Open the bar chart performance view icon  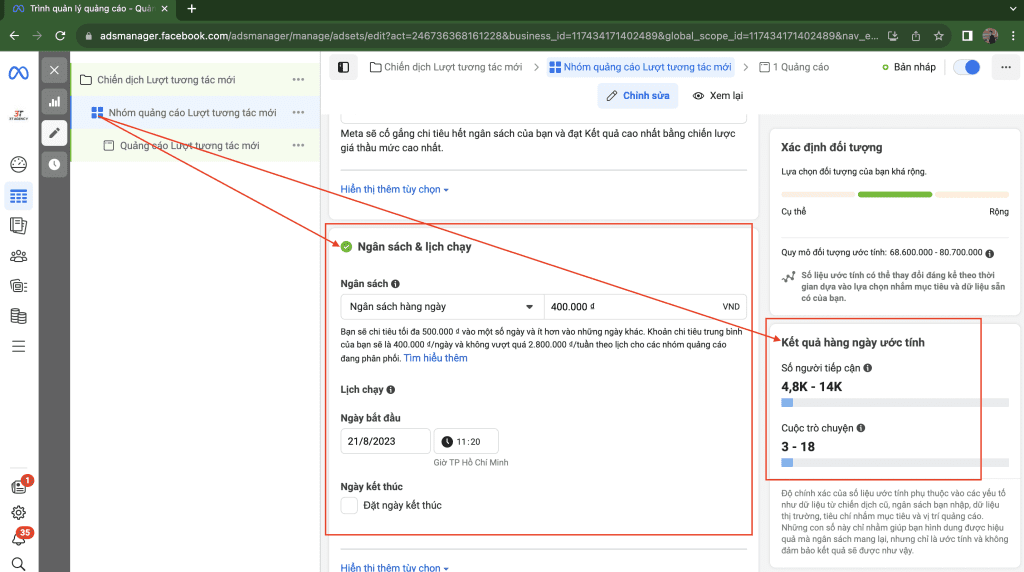pyautogui.click(x=54, y=101)
